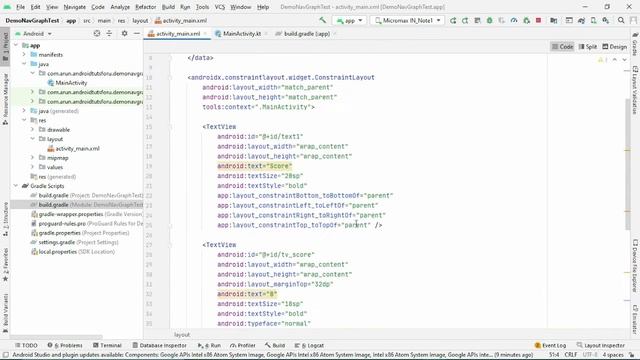The image size is (640, 360).
Task: Open the SDK Manager toolbar icon
Action: (606, 20)
